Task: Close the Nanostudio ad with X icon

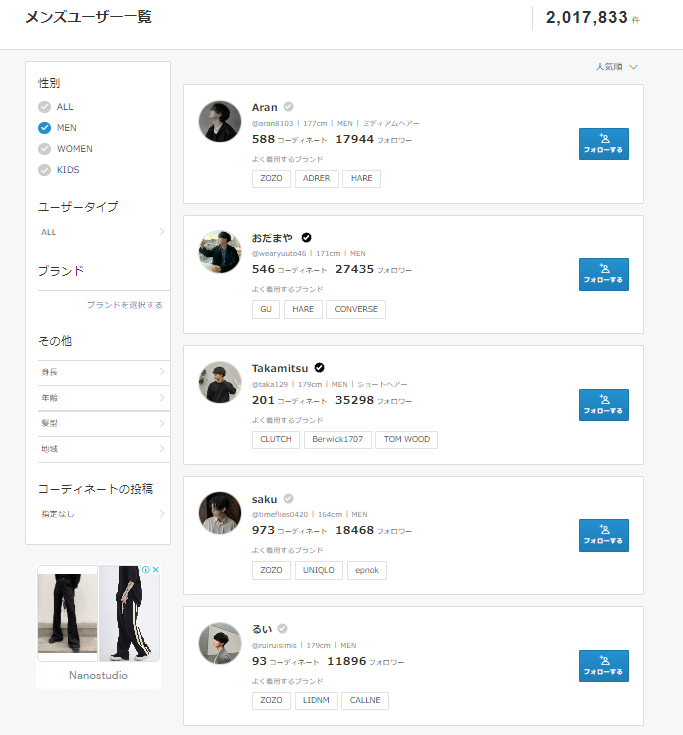Action: coord(156,570)
